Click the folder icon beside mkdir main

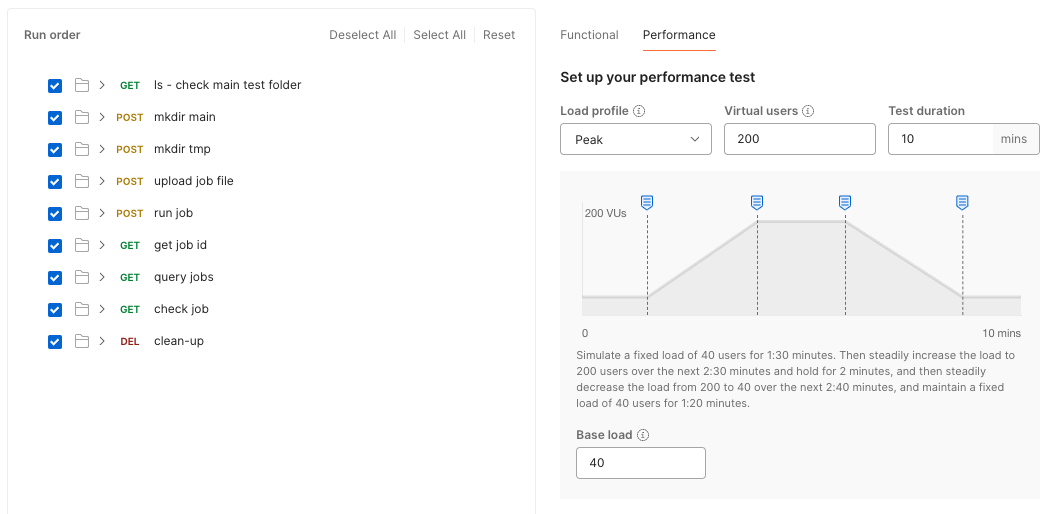click(x=82, y=117)
